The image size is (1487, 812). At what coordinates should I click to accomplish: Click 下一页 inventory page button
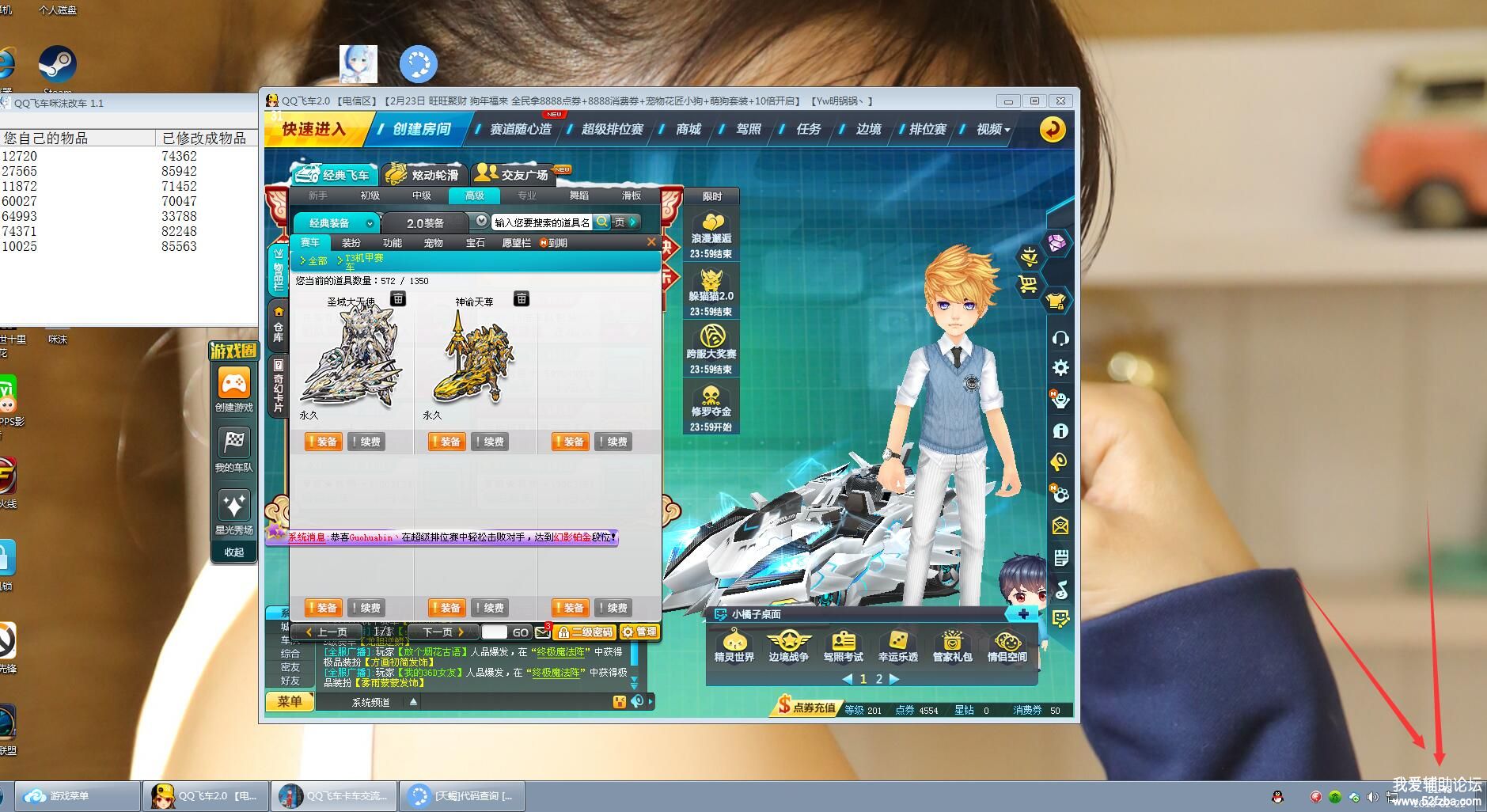[x=444, y=632]
